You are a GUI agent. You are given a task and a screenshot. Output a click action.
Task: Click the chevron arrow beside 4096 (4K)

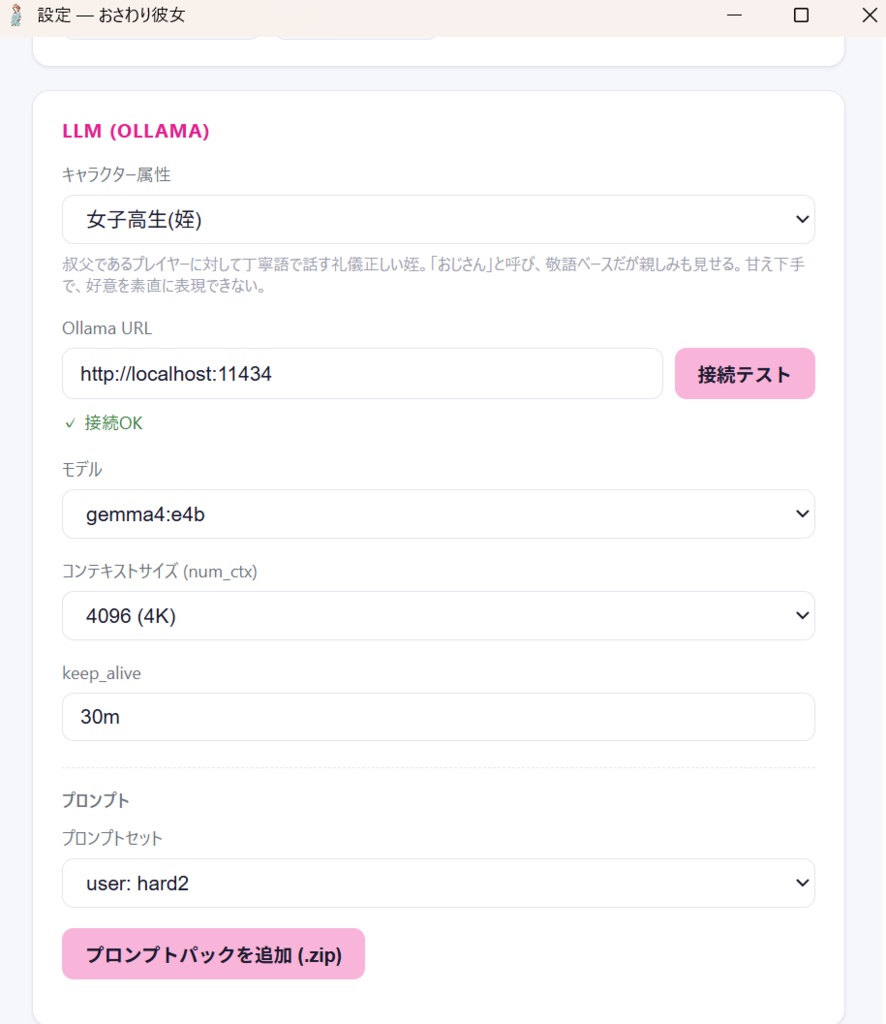pos(801,616)
